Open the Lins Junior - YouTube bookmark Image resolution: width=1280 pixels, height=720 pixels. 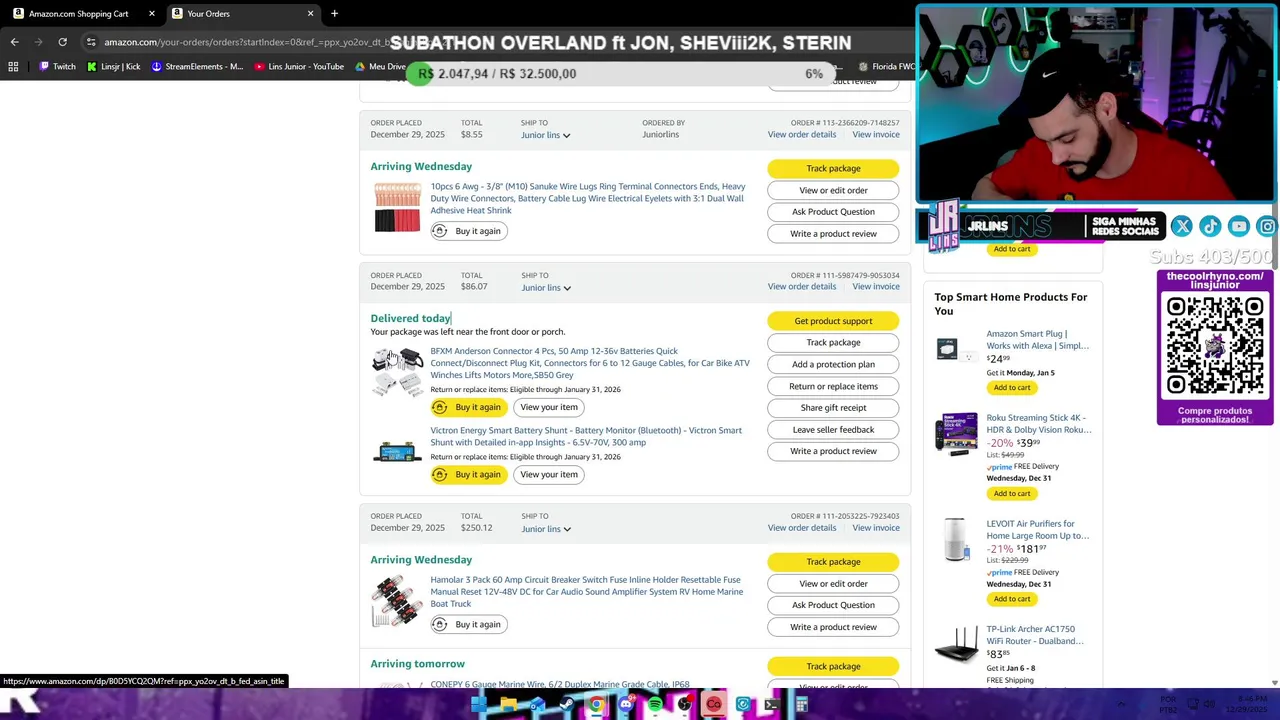(x=299, y=67)
